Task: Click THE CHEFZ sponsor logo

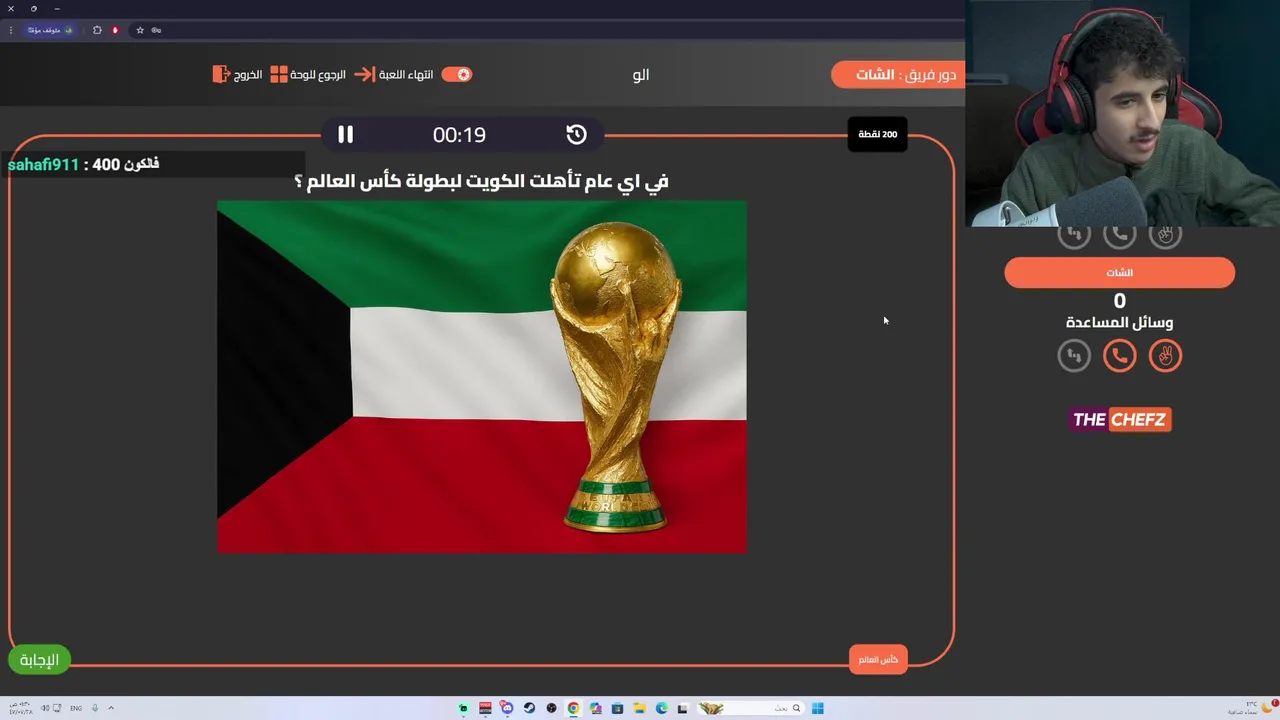Action: (x=1119, y=419)
